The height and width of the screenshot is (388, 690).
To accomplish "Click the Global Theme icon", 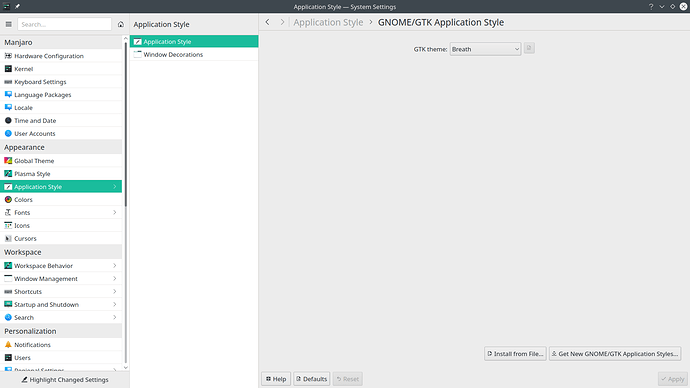I will click(8, 161).
